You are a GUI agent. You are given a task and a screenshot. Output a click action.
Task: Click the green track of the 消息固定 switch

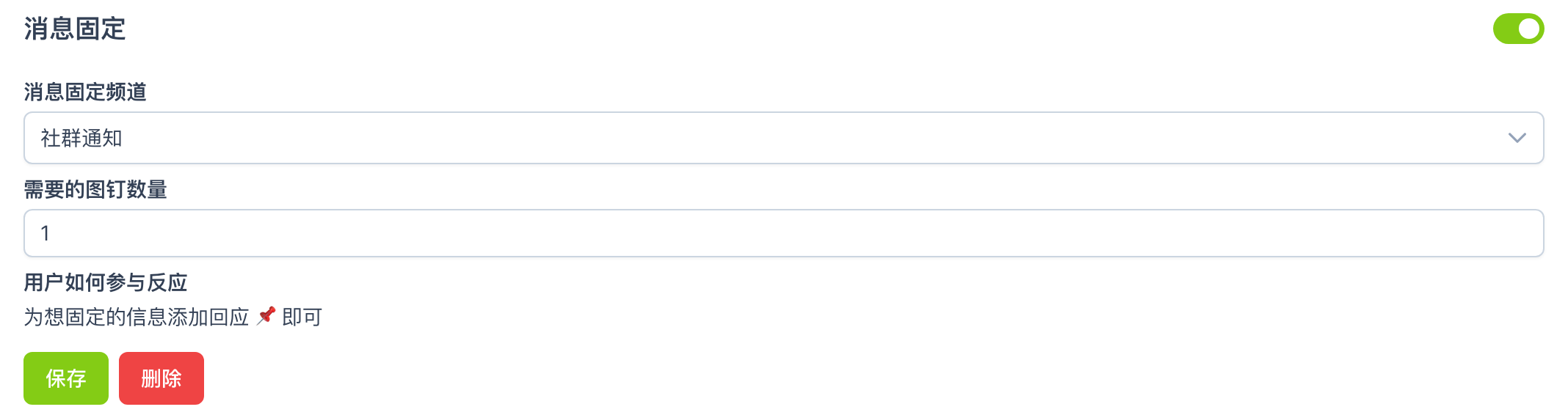(x=1505, y=29)
